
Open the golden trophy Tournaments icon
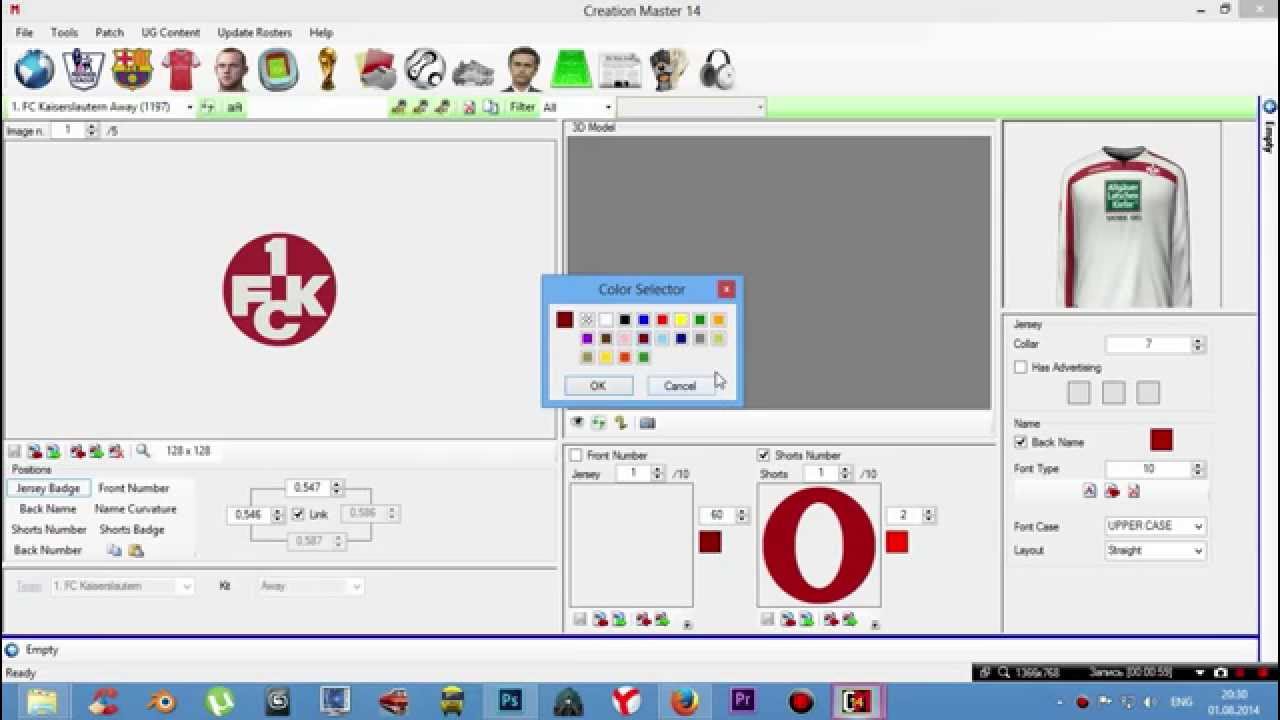tap(327, 70)
